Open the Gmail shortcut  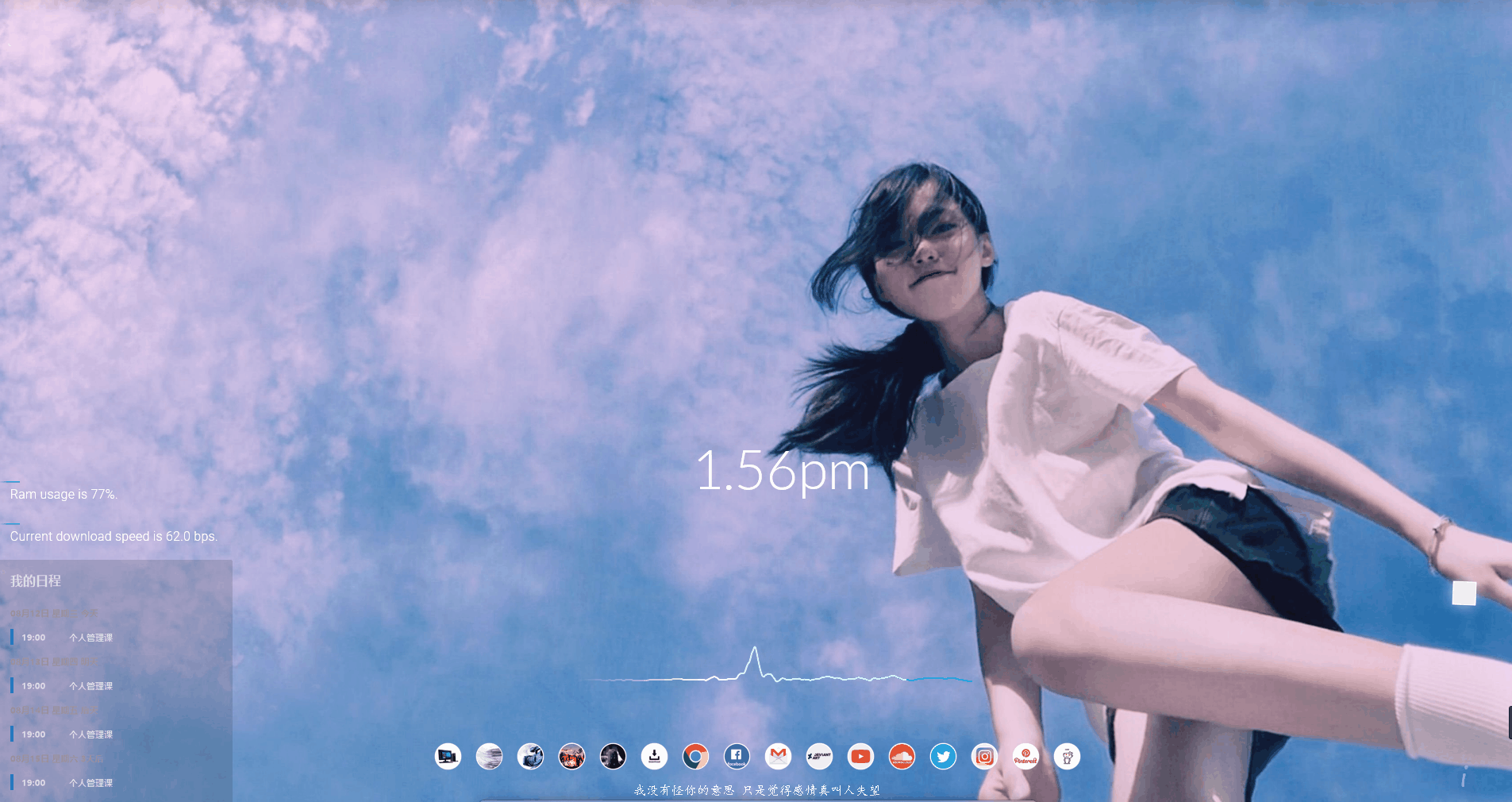pyautogui.click(x=778, y=757)
